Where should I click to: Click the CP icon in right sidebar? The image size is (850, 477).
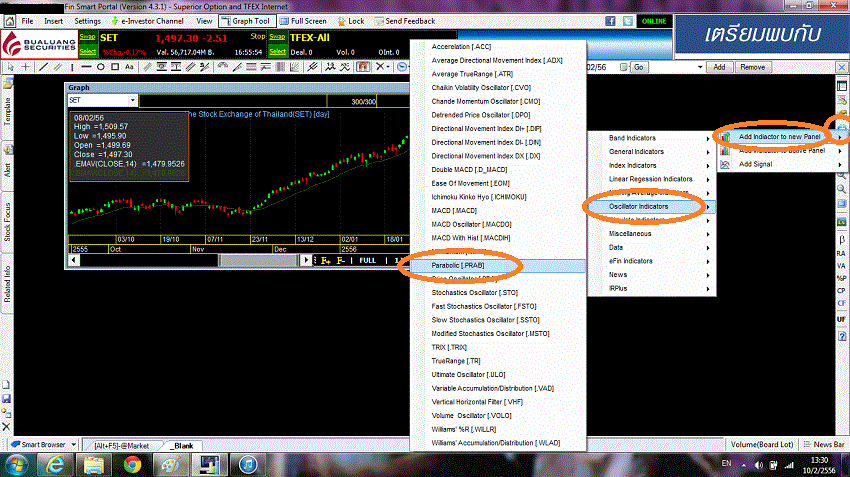(x=841, y=291)
